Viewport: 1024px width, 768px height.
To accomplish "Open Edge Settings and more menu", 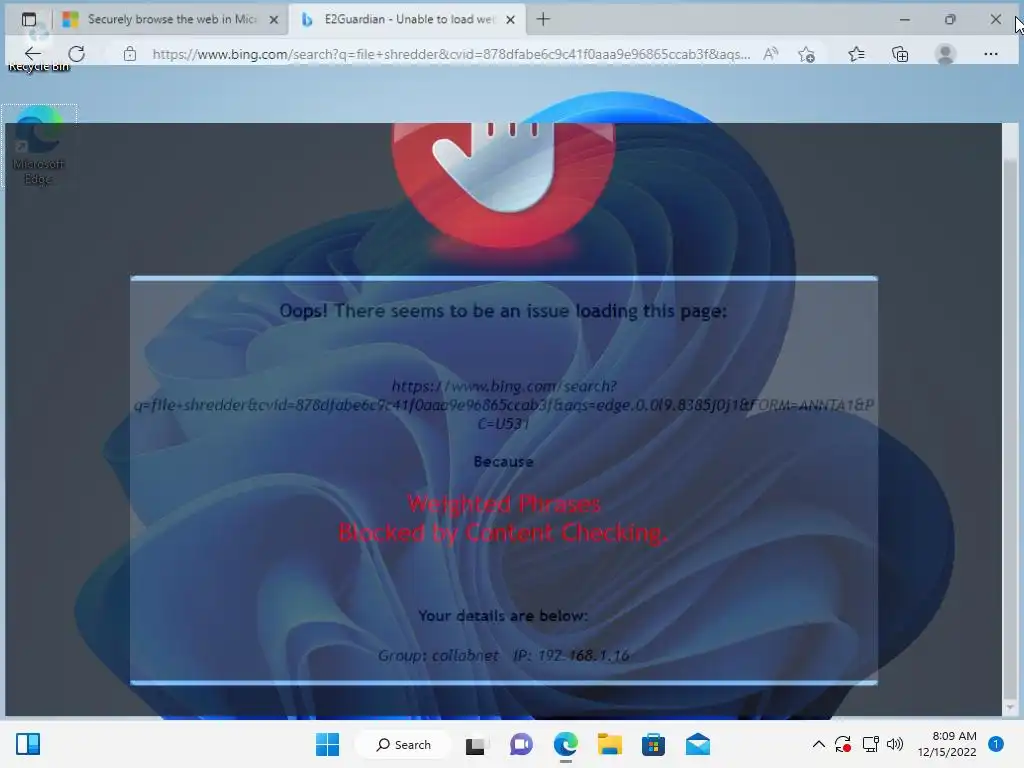I will (991, 54).
